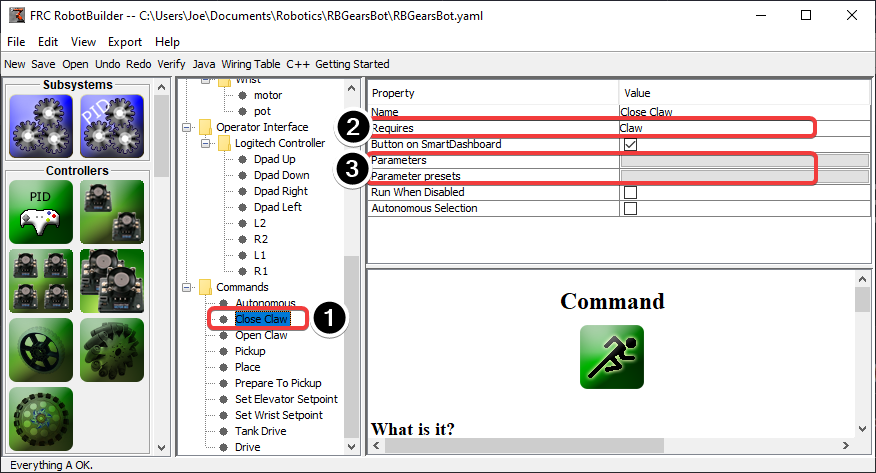Image resolution: width=876 pixels, height=473 pixels.
Task: Click the Verify toolbar button
Action: pyautogui.click(x=171, y=64)
